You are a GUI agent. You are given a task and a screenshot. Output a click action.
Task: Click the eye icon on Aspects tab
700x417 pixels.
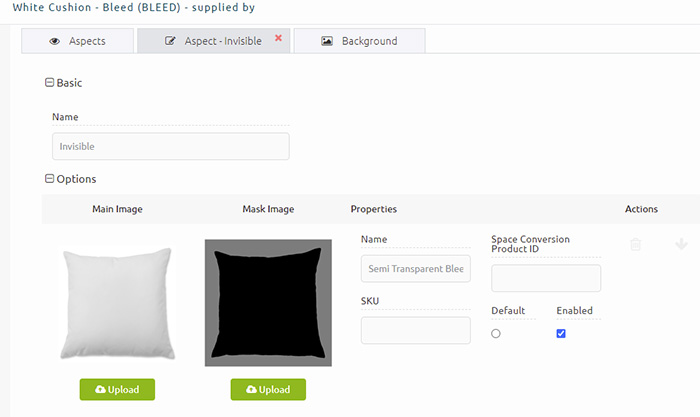(54, 41)
